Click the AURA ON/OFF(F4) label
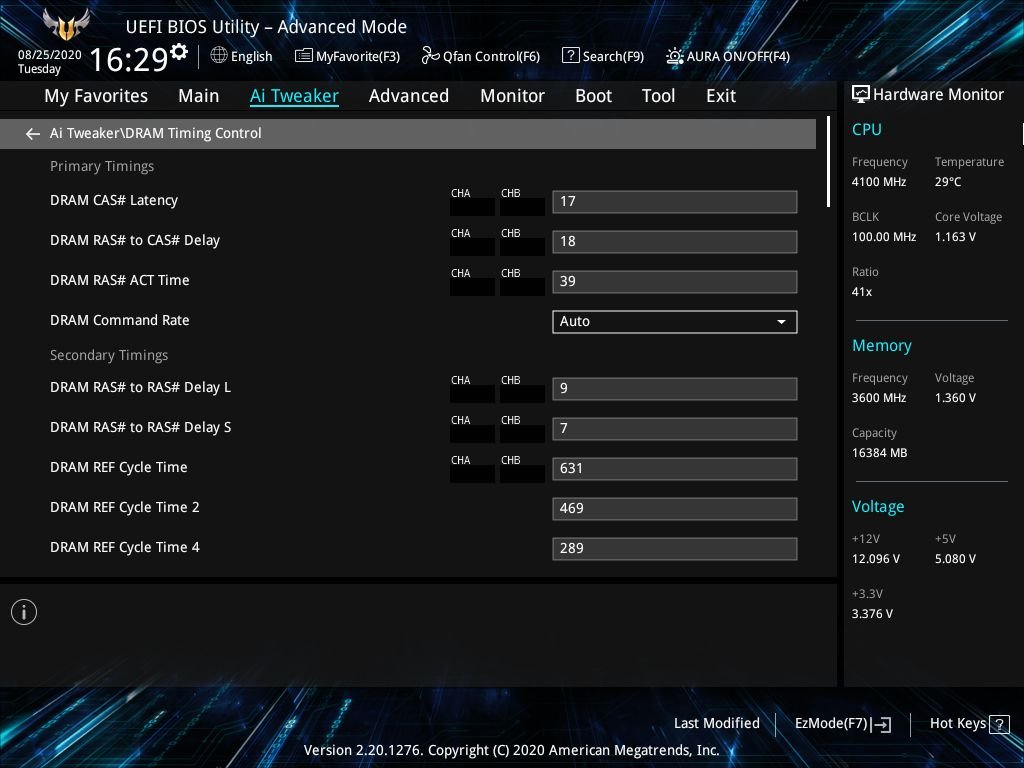This screenshot has height=768, width=1024. (x=738, y=57)
